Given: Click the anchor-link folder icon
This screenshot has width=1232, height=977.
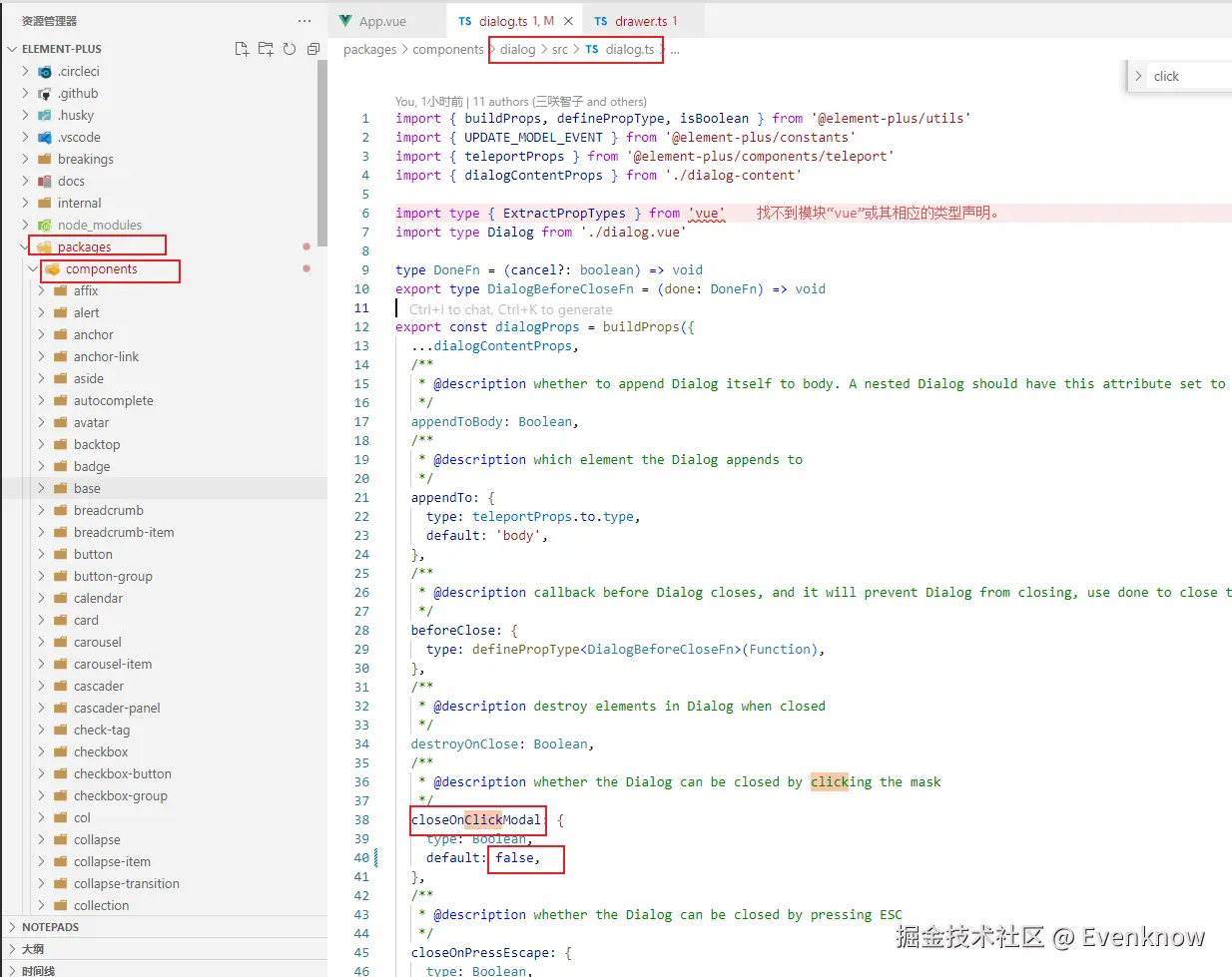Looking at the screenshot, I should 60,356.
